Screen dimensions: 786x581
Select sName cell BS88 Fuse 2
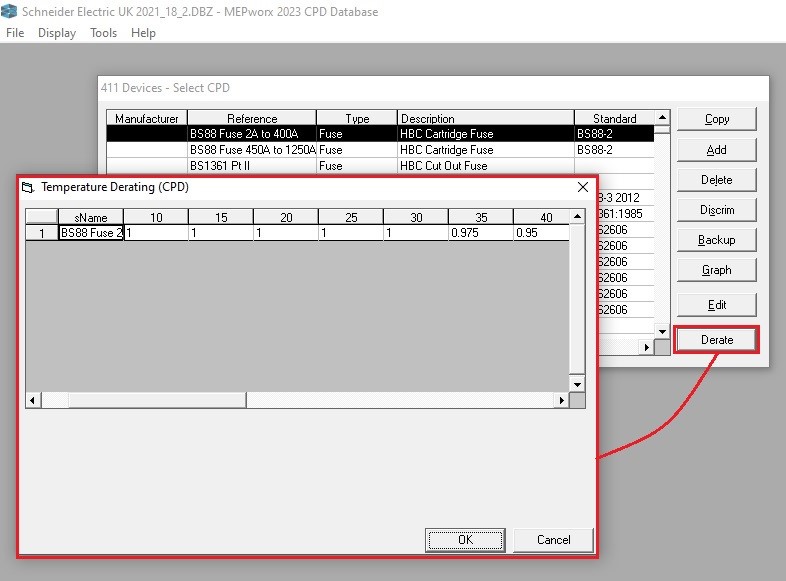[x=91, y=233]
